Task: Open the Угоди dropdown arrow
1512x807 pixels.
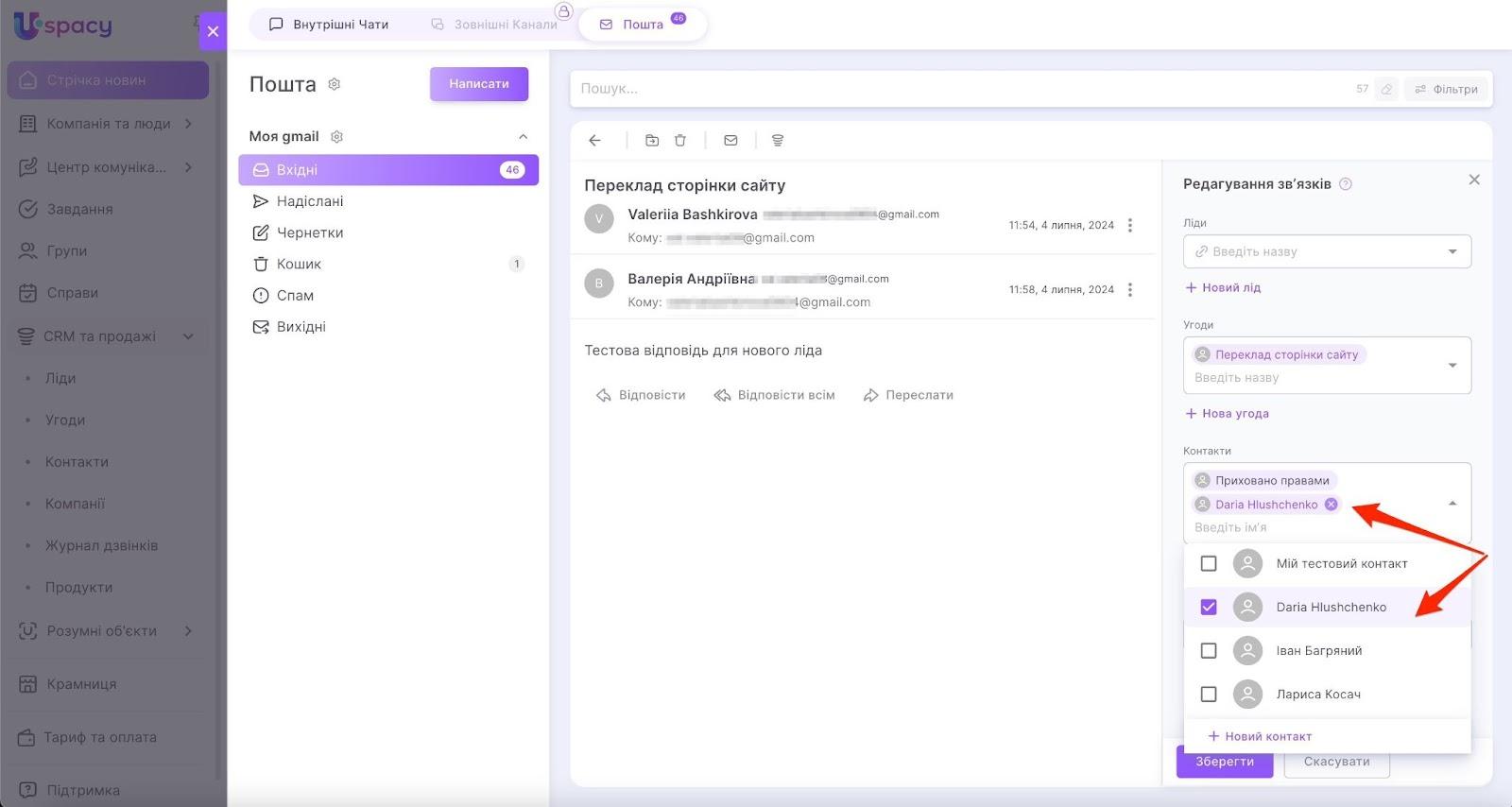Action: coord(1452,366)
